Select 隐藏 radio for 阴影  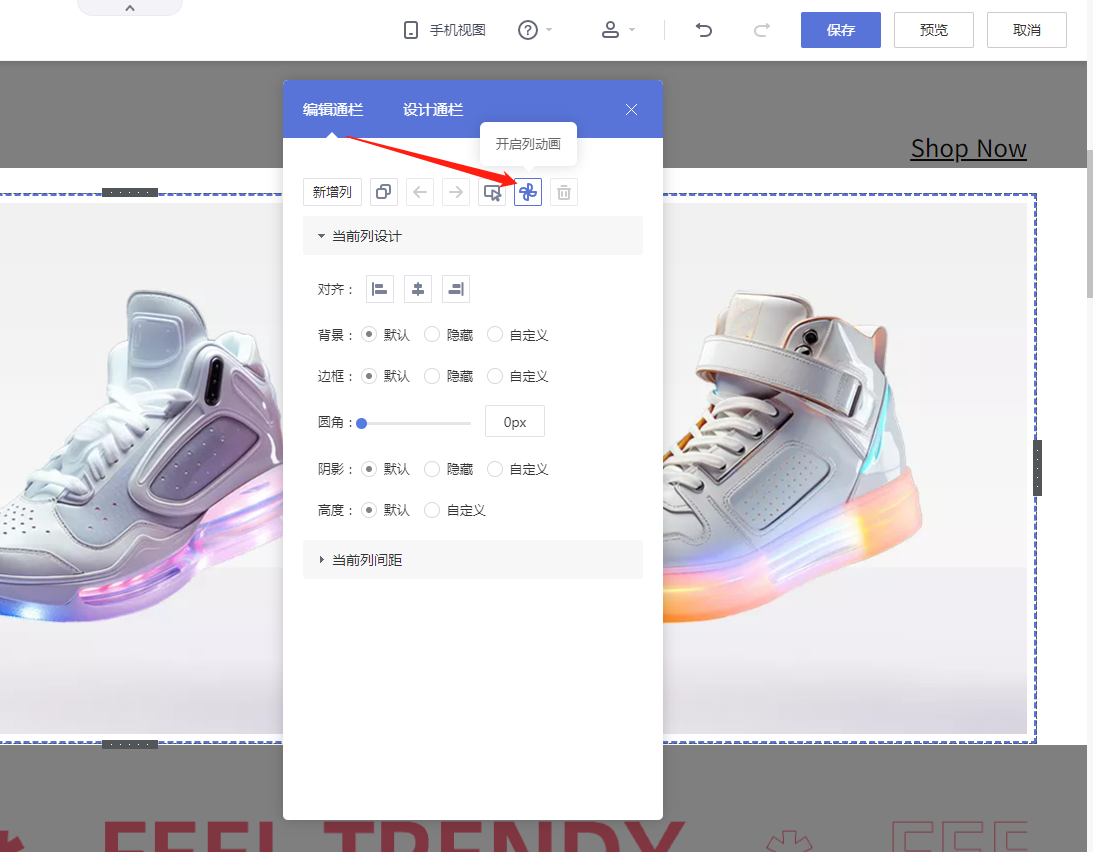coord(432,469)
